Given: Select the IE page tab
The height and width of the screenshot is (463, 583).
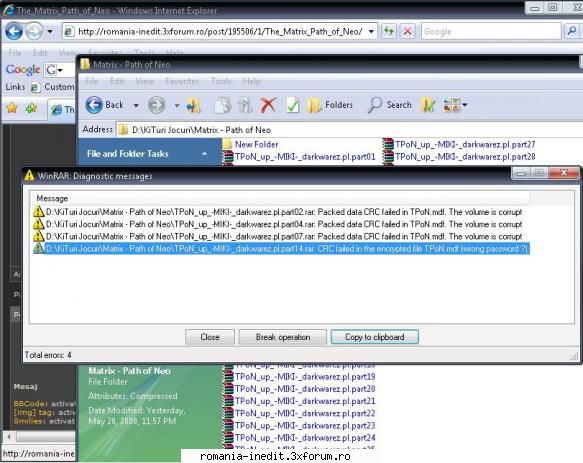Looking at the screenshot, I should [x=62, y=109].
